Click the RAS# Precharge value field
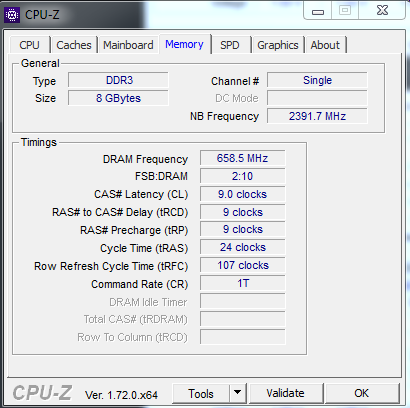Image resolution: width=410 pixels, height=408 pixels. click(x=243, y=230)
